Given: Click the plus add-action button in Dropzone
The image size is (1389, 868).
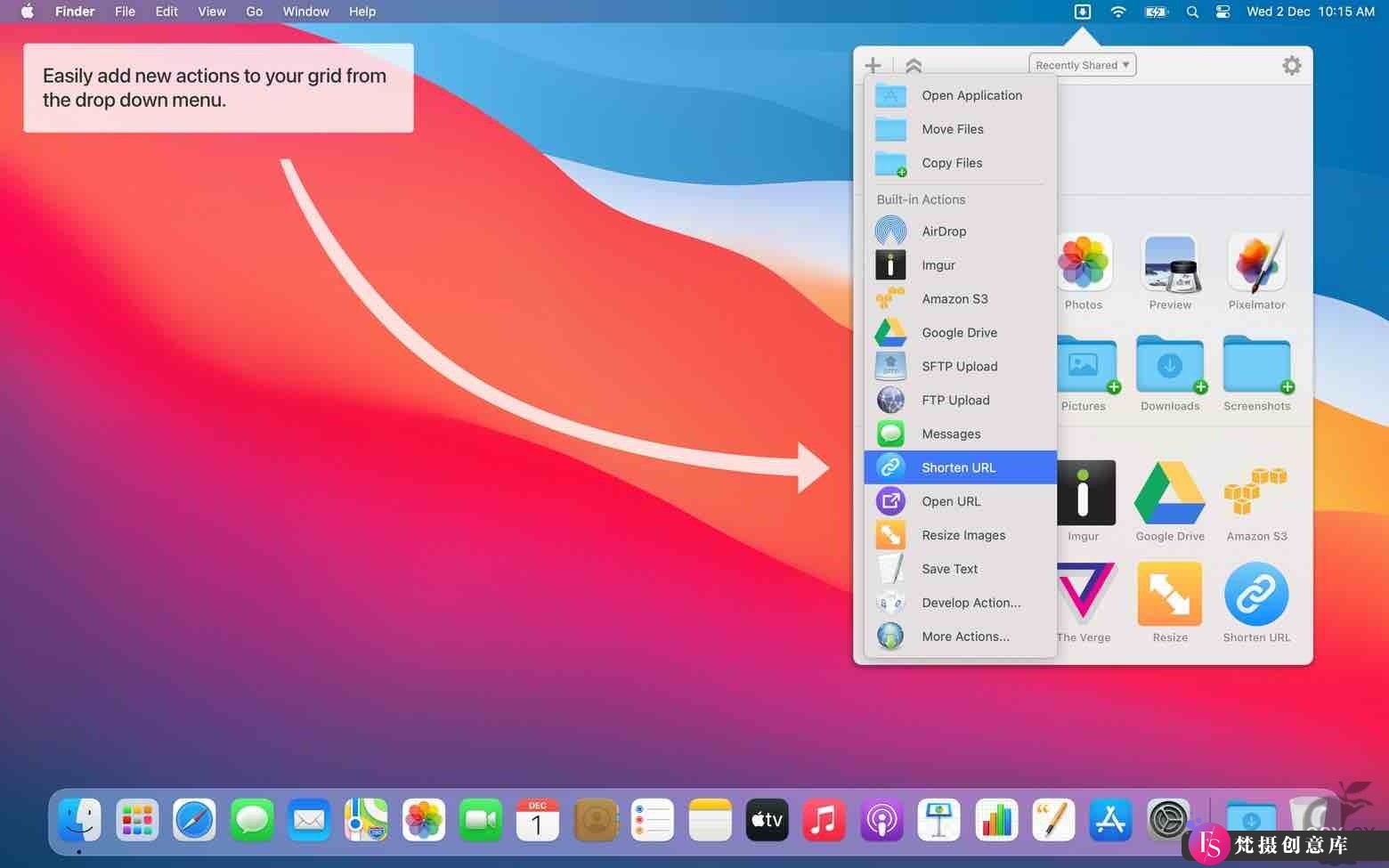Looking at the screenshot, I should point(873,65).
